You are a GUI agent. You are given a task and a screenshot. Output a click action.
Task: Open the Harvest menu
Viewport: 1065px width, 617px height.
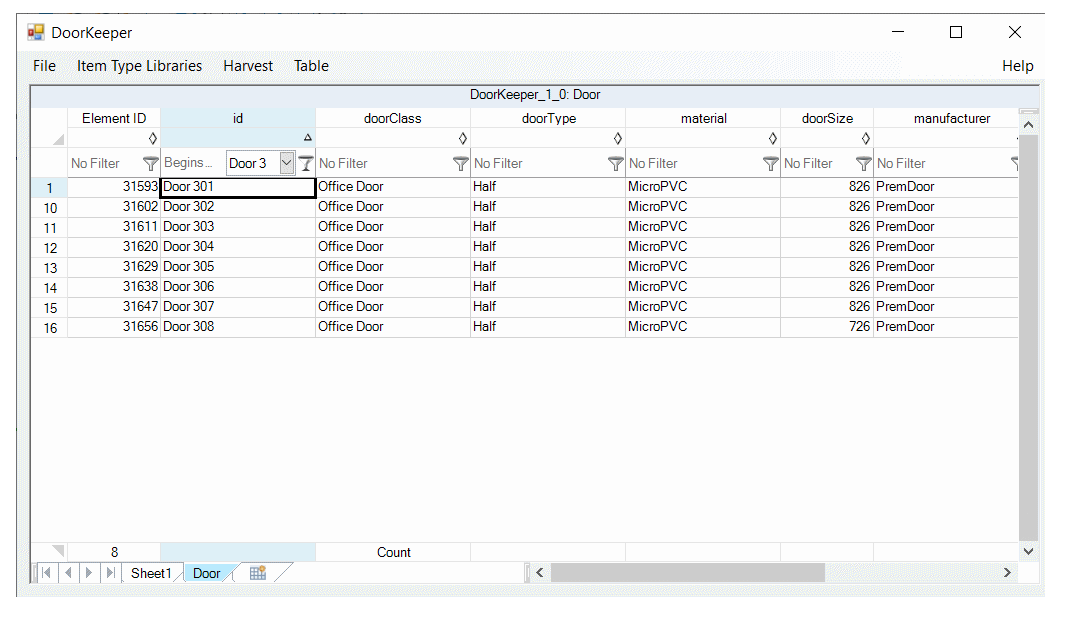point(248,66)
